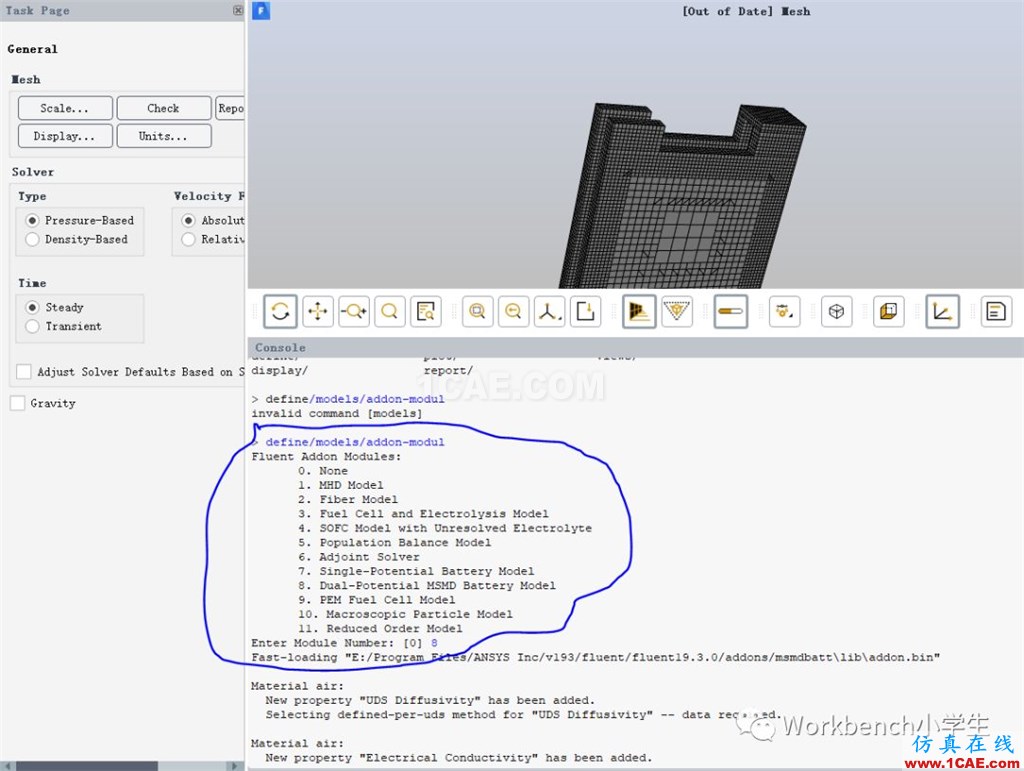This screenshot has width=1024, height=771.
Task: Click the Scale... mesh button
Action: [x=65, y=108]
